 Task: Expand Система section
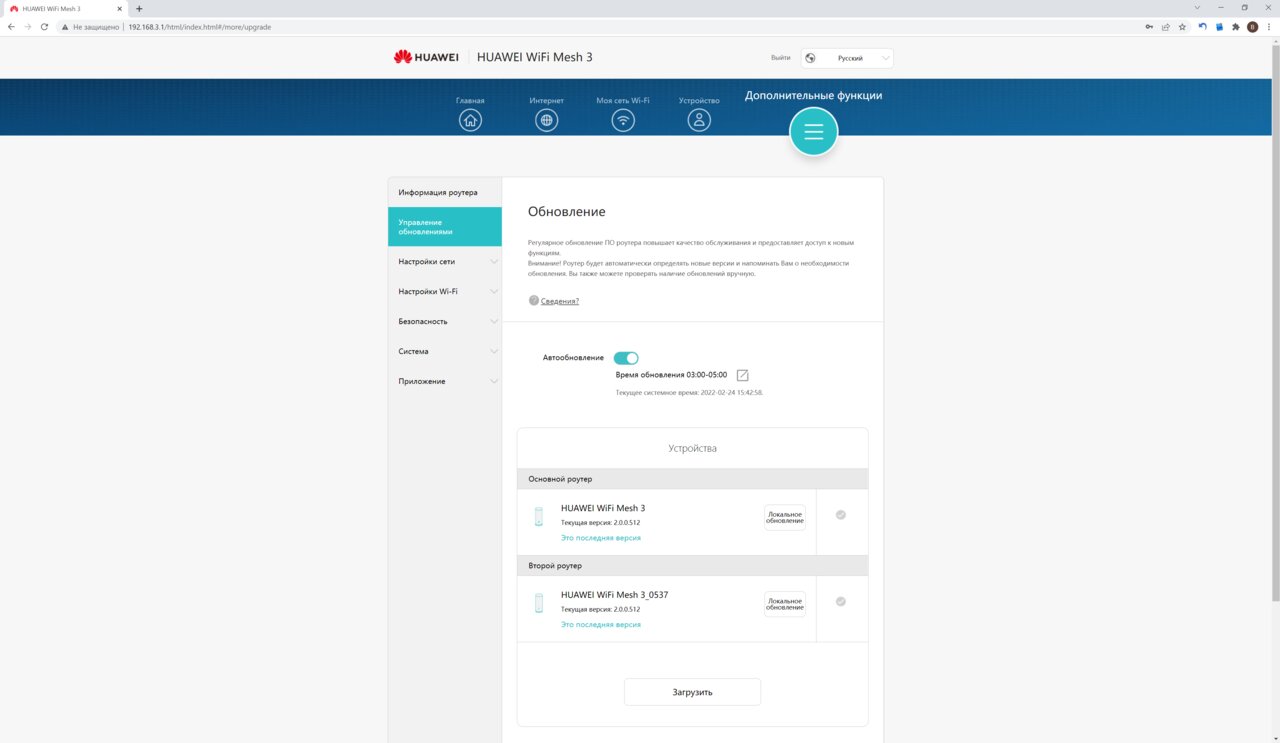coord(445,352)
